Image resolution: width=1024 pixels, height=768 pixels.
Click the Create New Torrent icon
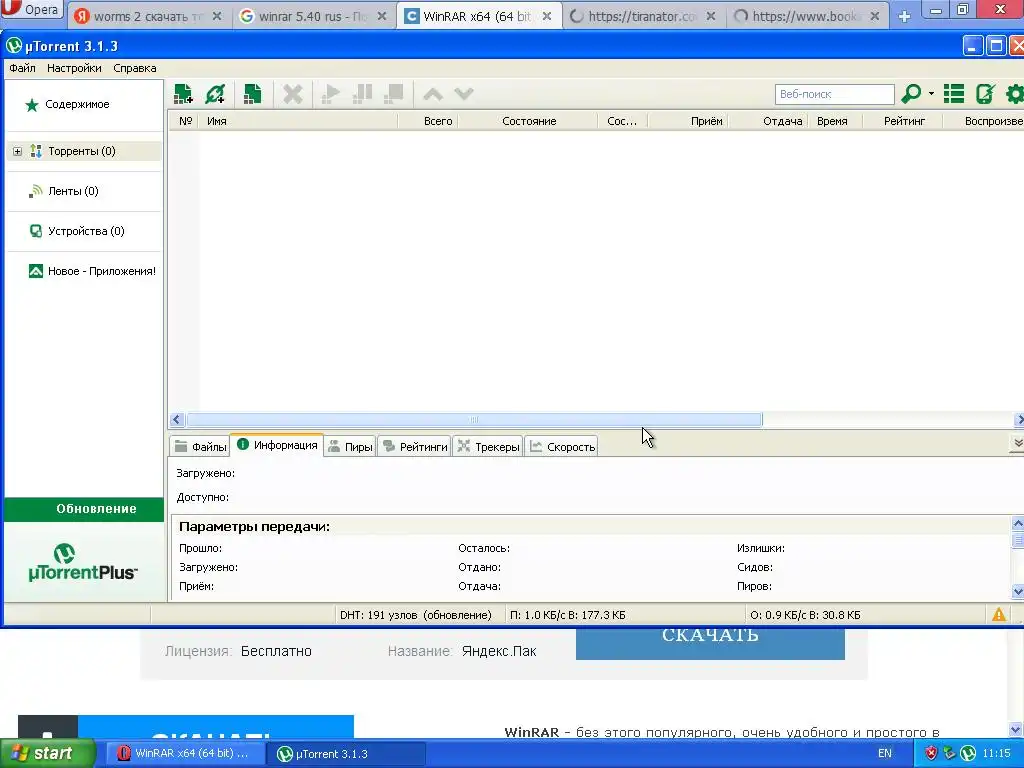pyautogui.click(x=252, y=94)
